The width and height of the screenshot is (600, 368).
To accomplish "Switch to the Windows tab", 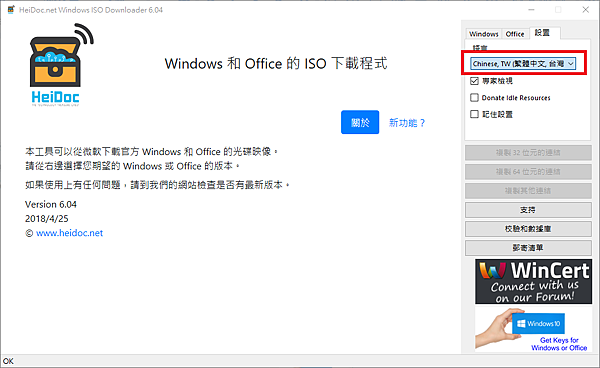I will pos(484,34).
